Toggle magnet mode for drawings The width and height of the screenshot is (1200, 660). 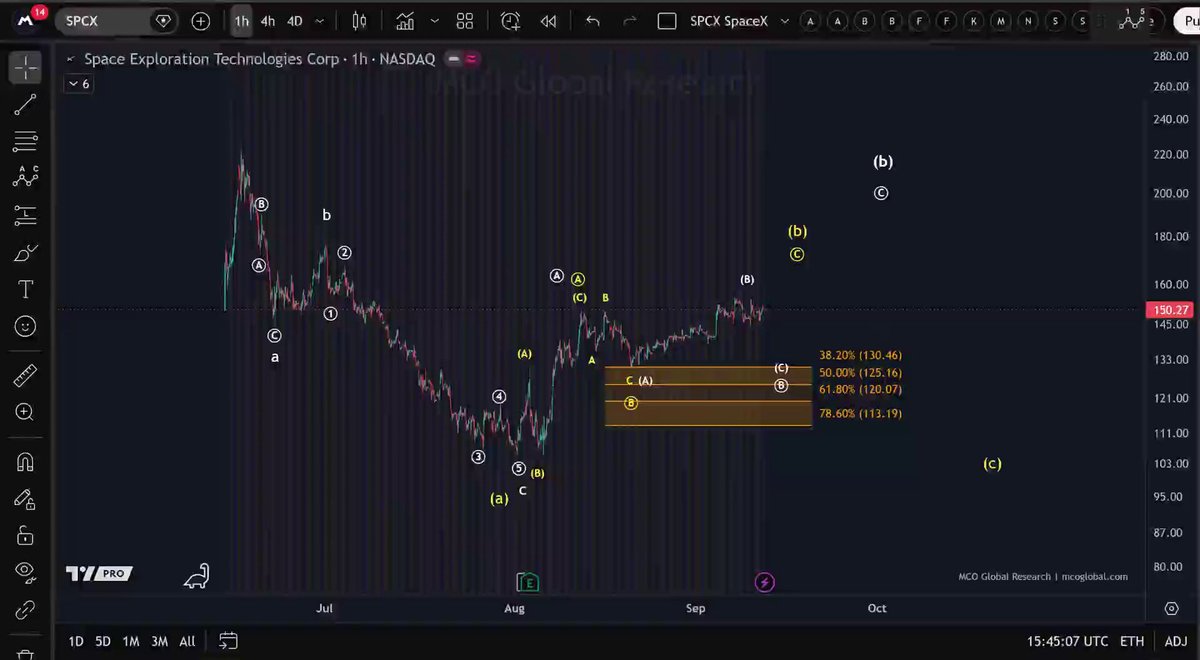[25, 462]
